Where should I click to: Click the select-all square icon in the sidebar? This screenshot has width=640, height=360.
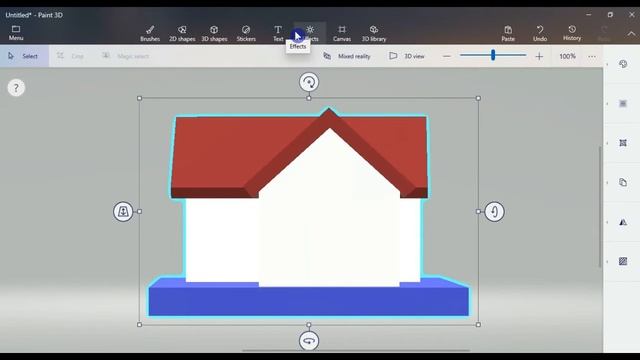tap(623, 103)
